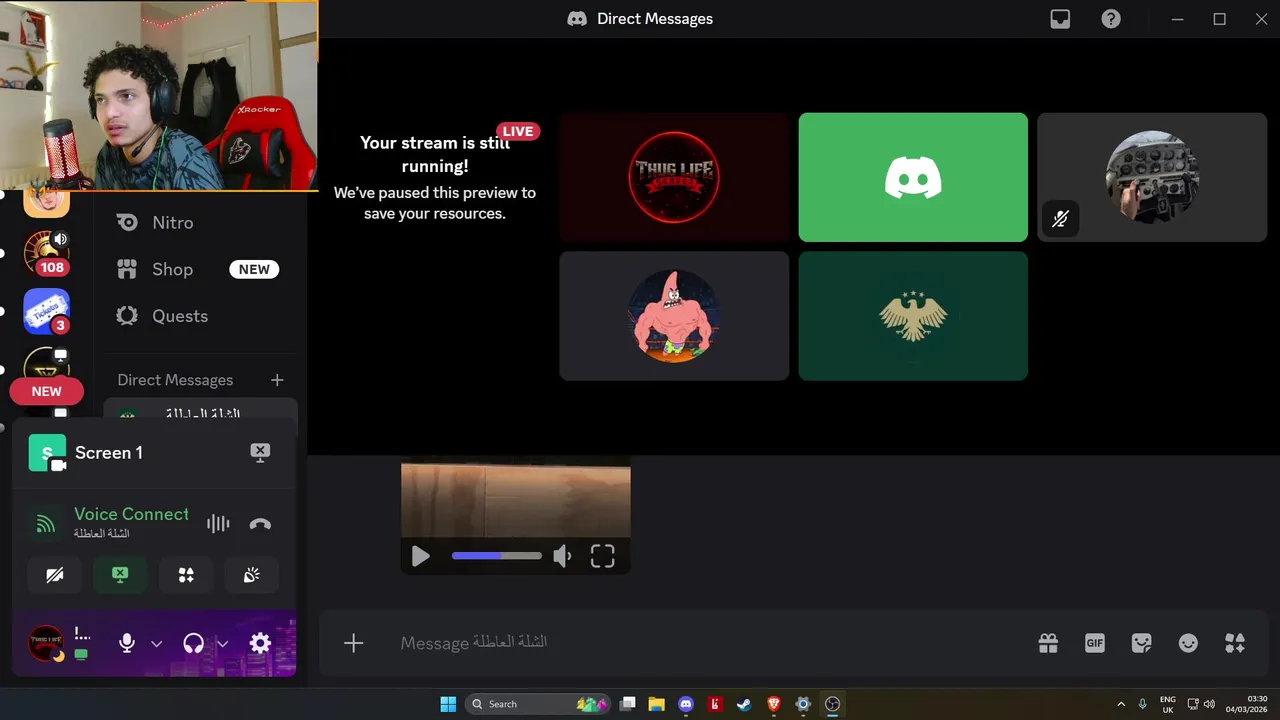Start an activity with the shapes icon
This screenshot has height=720, width=1280.
pos(186,575)
